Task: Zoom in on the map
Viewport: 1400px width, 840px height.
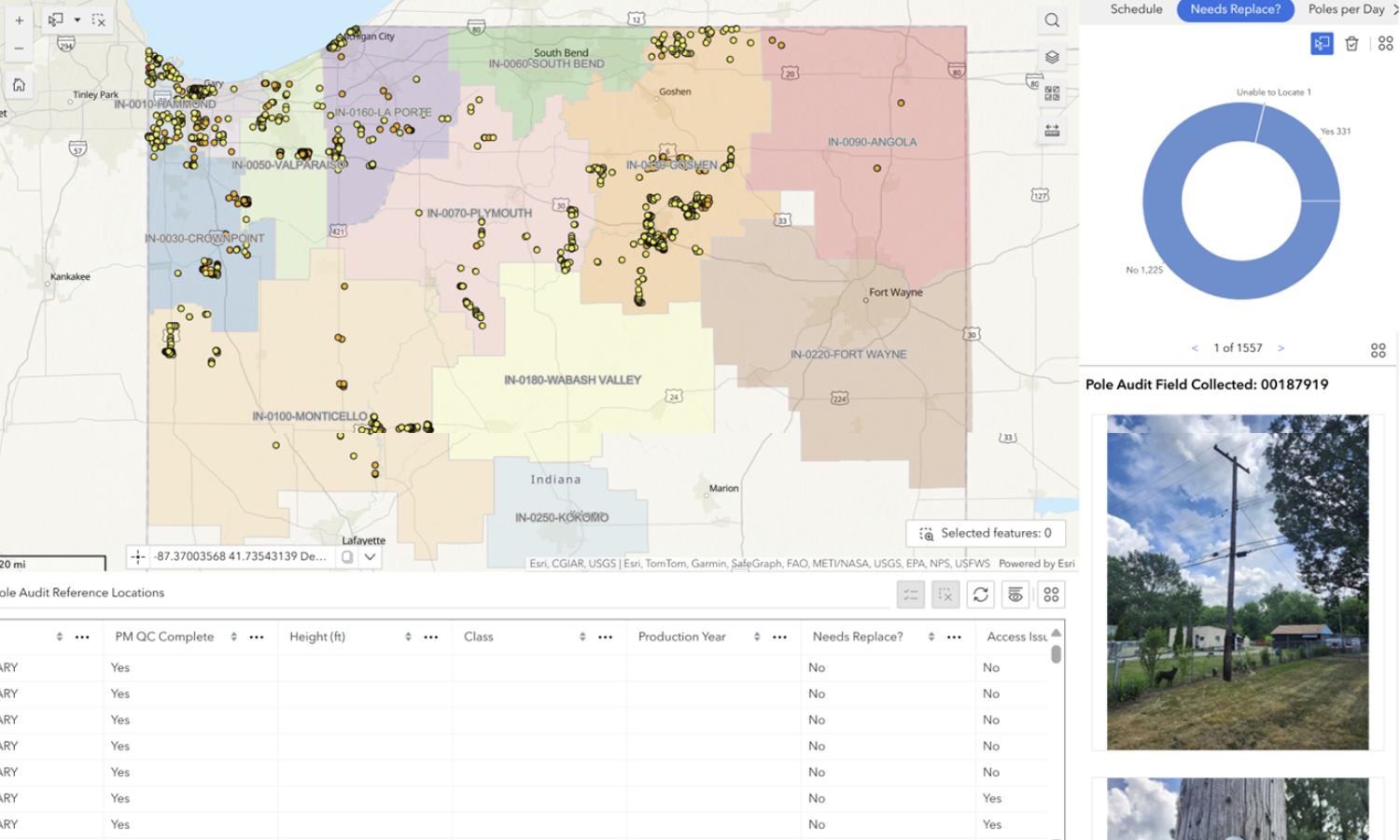Action: pyautogui.click(x=19, y=20)
